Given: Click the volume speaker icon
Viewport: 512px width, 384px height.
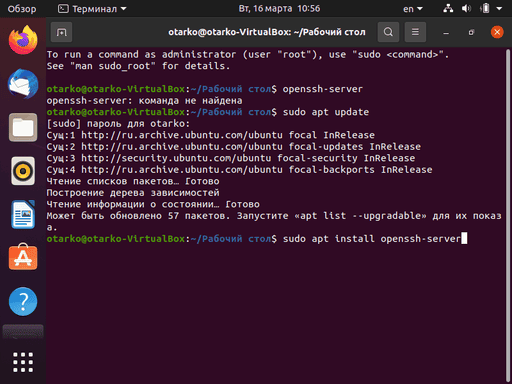Looking at the screenshot, I should pos(466,8).
